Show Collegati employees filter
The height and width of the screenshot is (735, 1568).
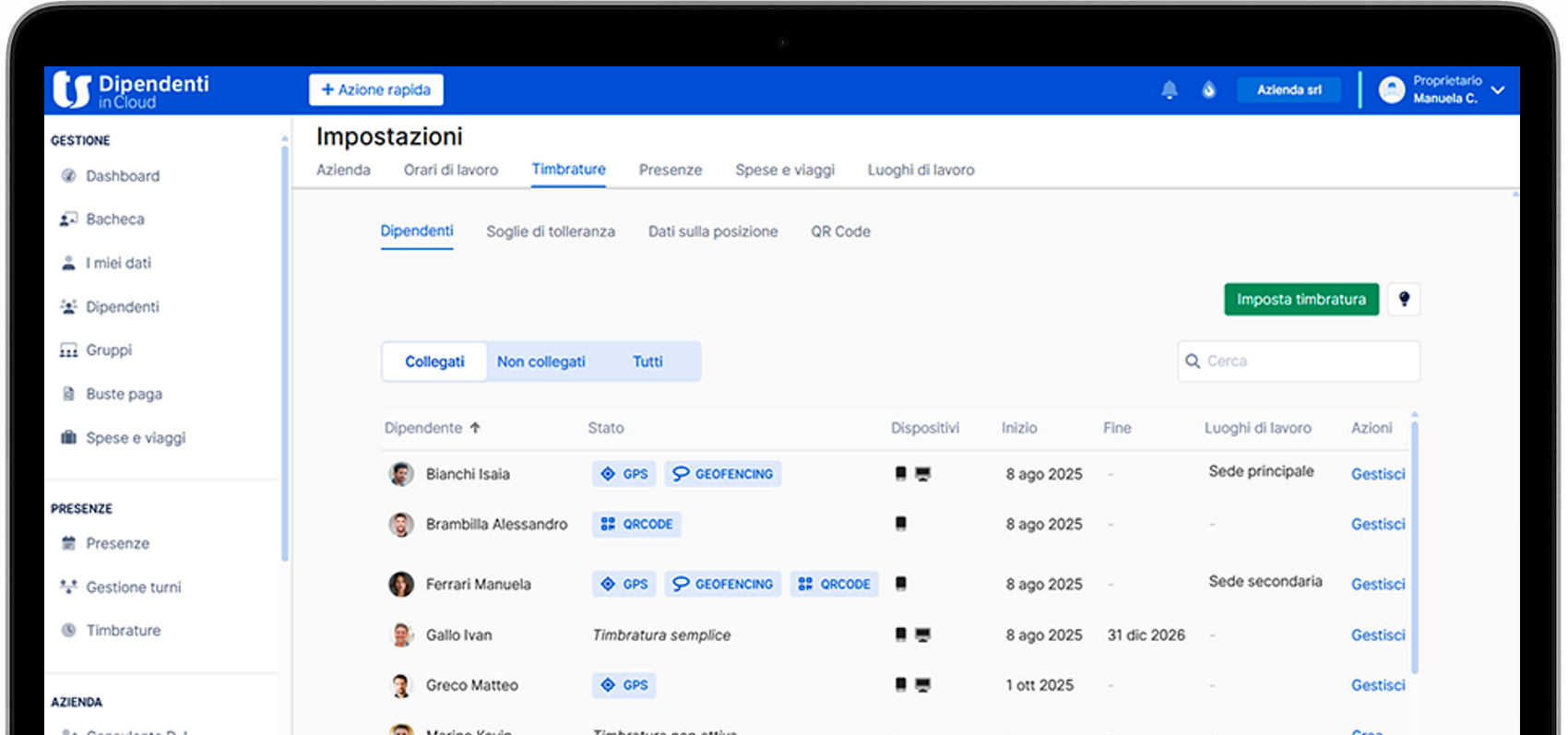point(434,362)
